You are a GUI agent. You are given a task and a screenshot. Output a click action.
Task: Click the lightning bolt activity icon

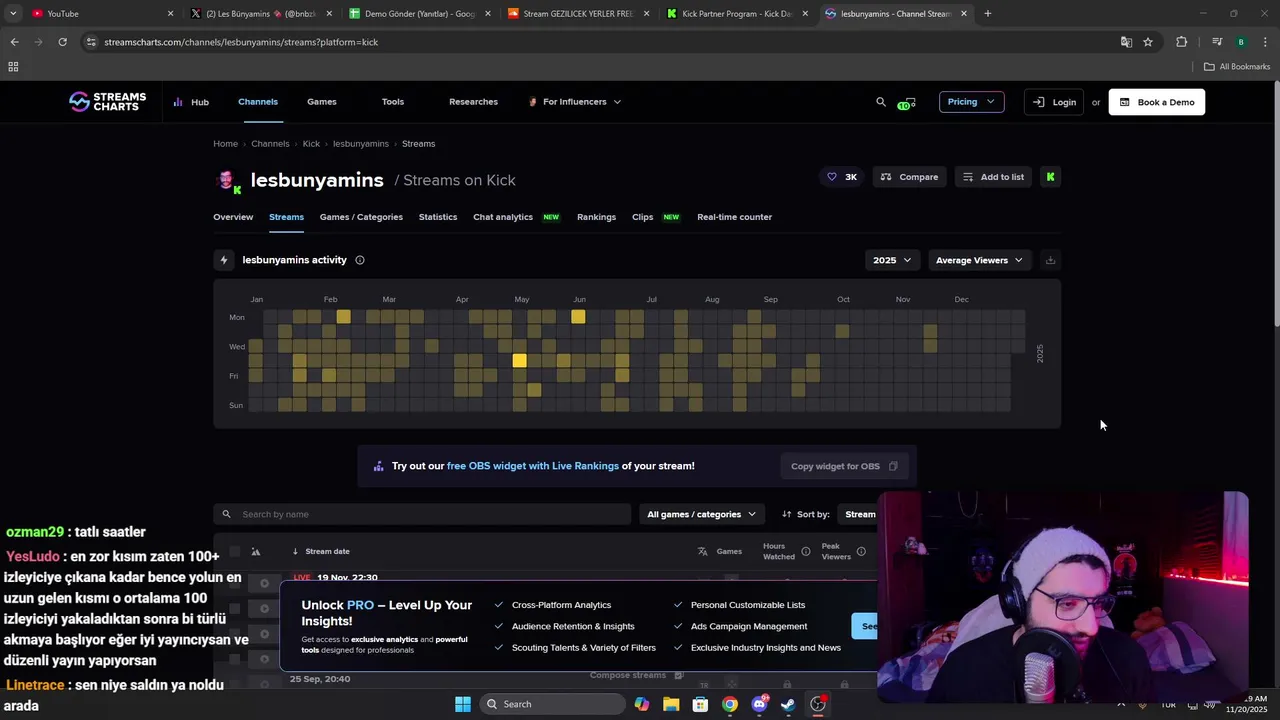click(x=224, y=260)
